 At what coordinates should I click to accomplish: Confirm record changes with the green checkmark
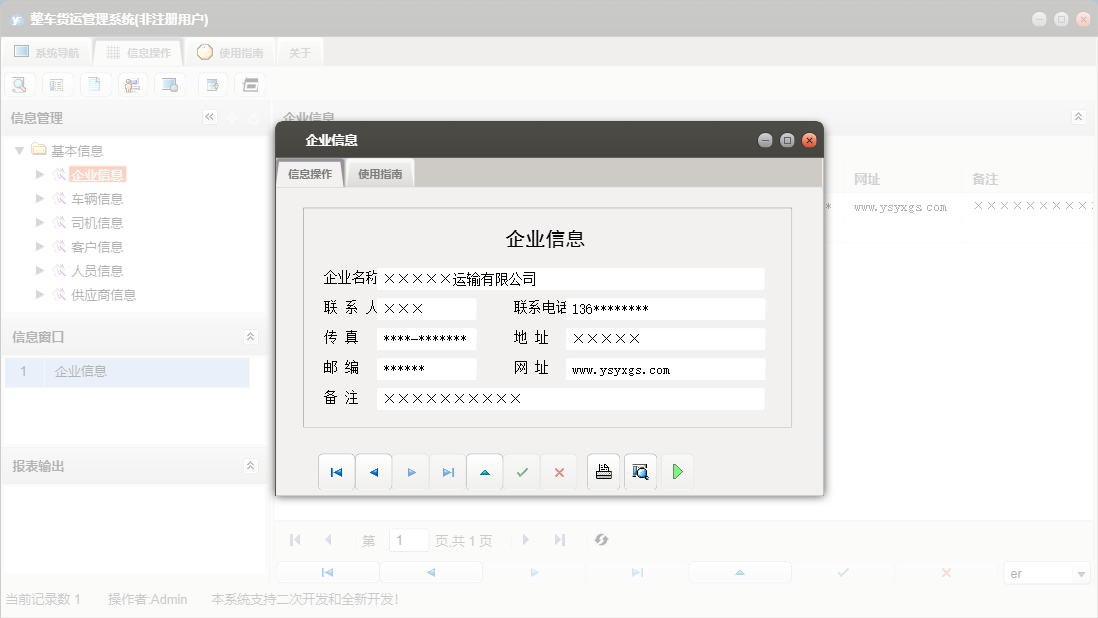(x=521, y=471)
